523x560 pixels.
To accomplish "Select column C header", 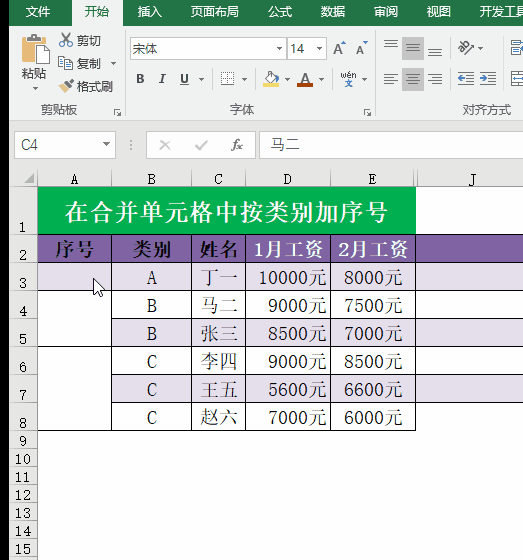I will (x=218, y=179).
